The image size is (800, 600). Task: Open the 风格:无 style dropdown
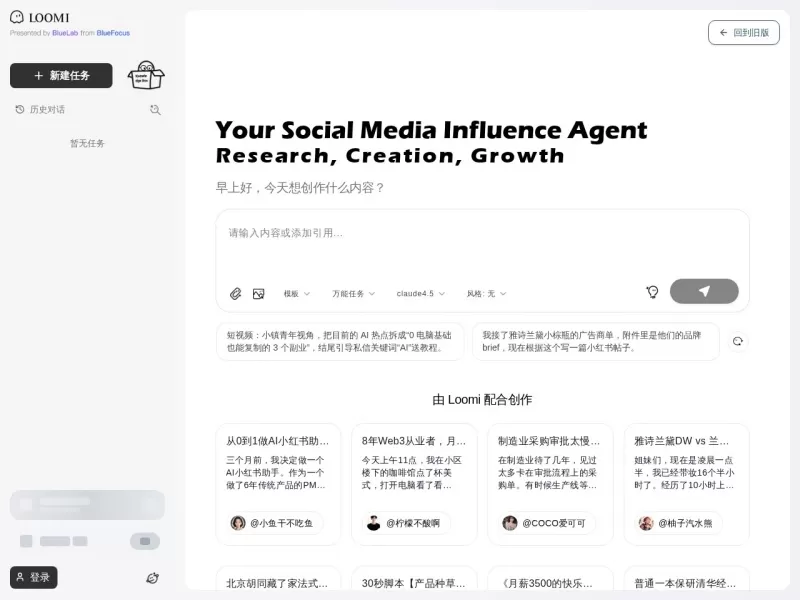coord(487,293)
